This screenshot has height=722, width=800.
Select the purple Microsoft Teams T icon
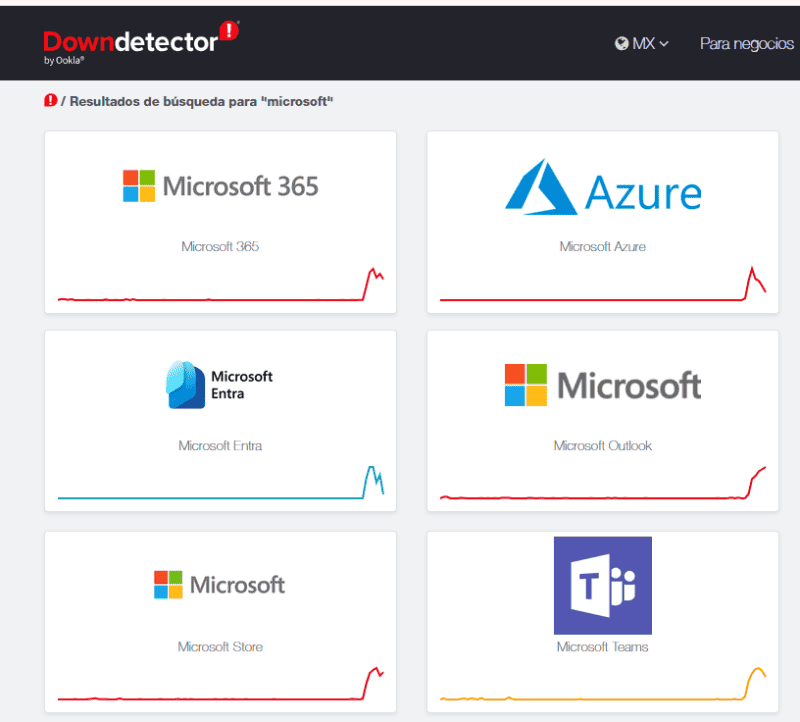[x=602, y=588]
